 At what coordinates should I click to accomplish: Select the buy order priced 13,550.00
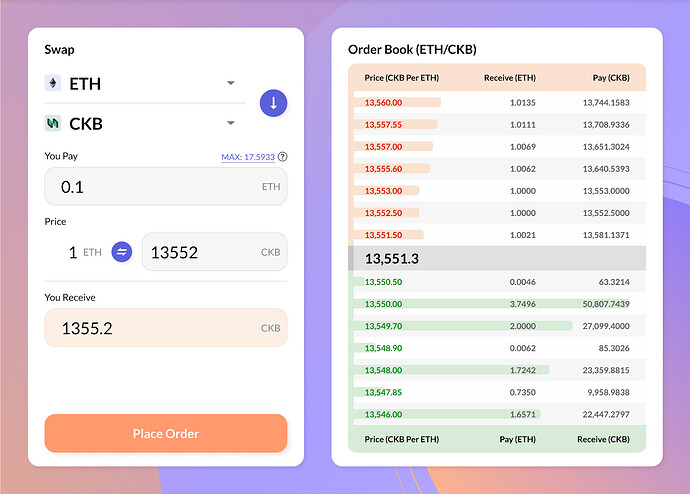pyautogui.click(x=499, y=304)
